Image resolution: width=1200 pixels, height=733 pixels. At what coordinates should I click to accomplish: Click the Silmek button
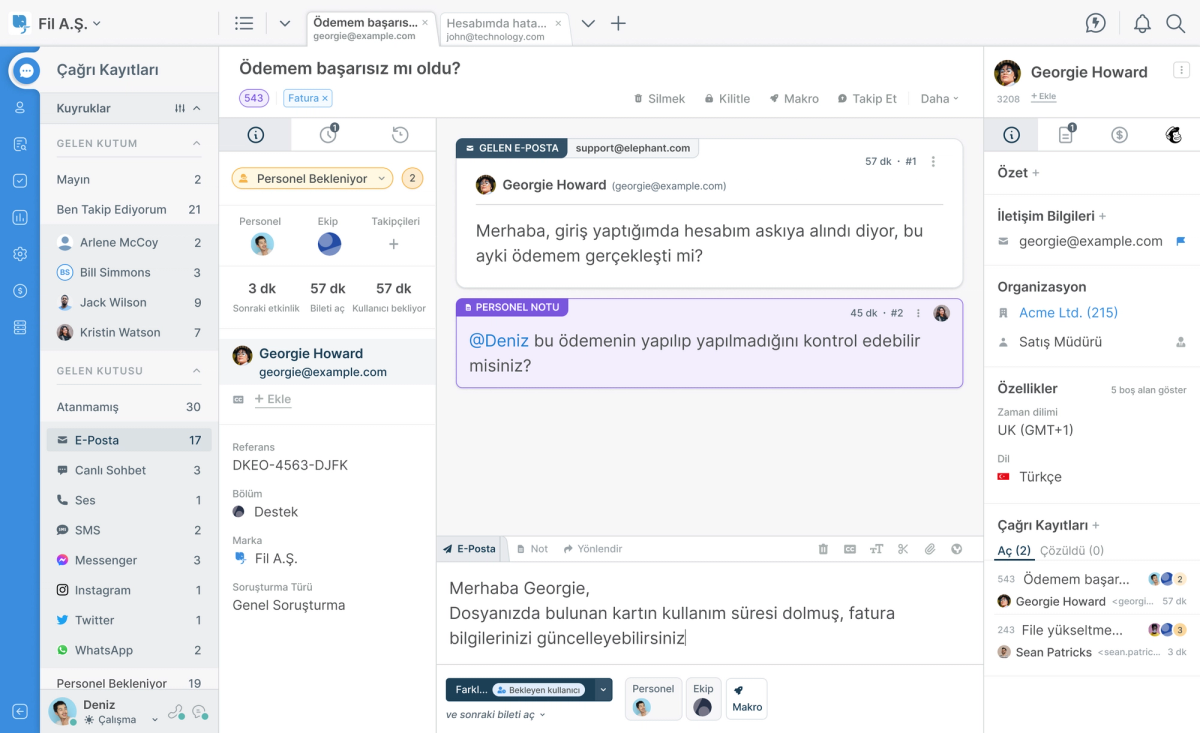tap(660, 98)
